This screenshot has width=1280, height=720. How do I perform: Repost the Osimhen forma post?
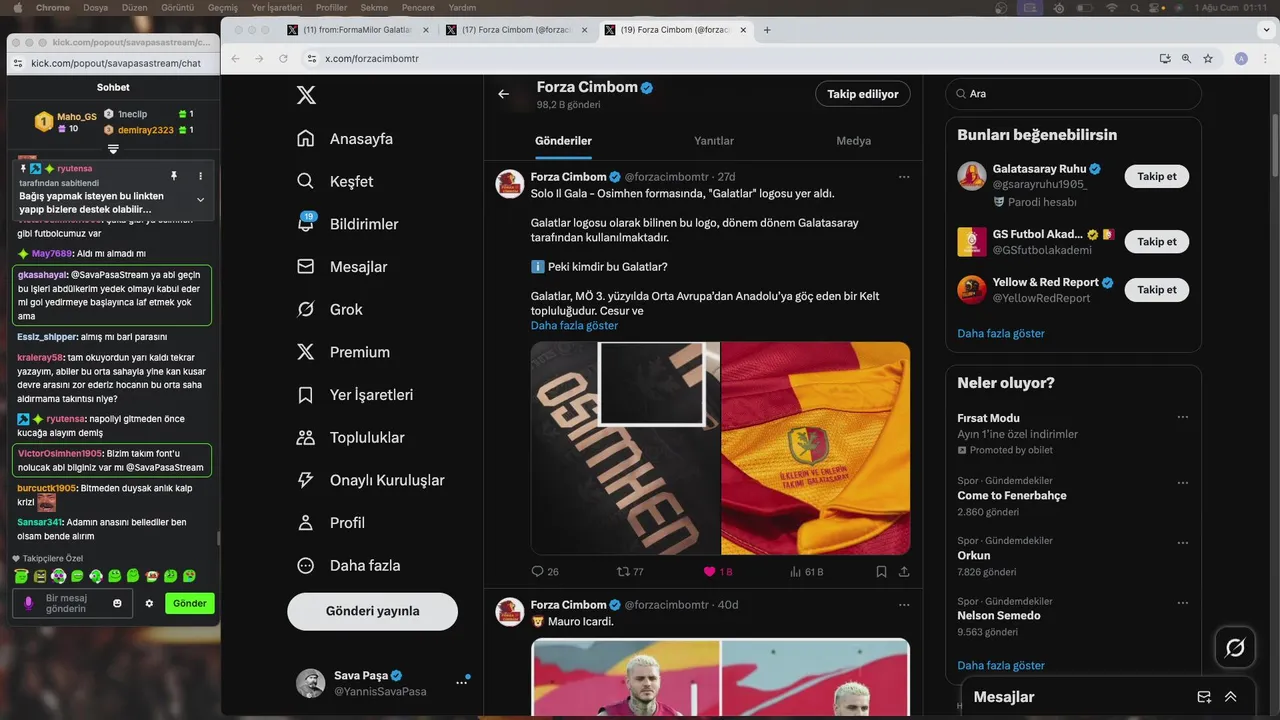pyautogui.click(x=623, y=572)
